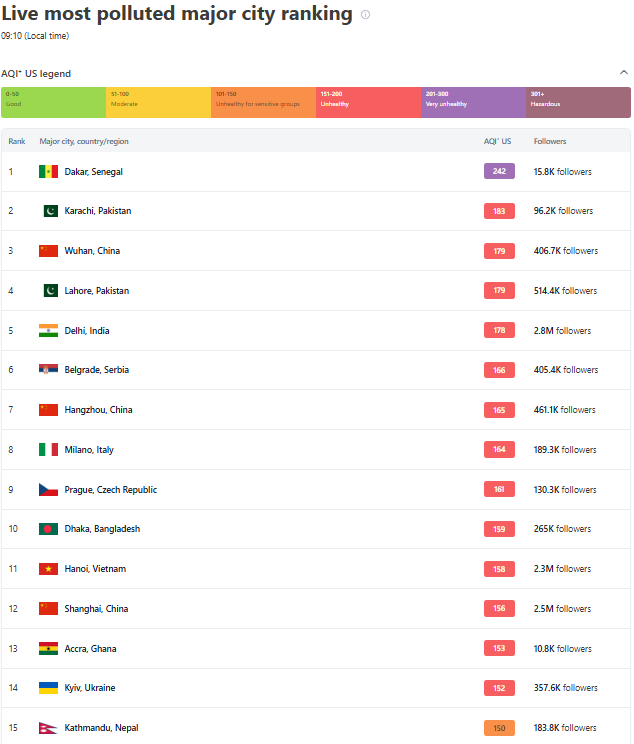Open the Delhi, India city link
634x744 pixels.
click(x=87, y=331)
